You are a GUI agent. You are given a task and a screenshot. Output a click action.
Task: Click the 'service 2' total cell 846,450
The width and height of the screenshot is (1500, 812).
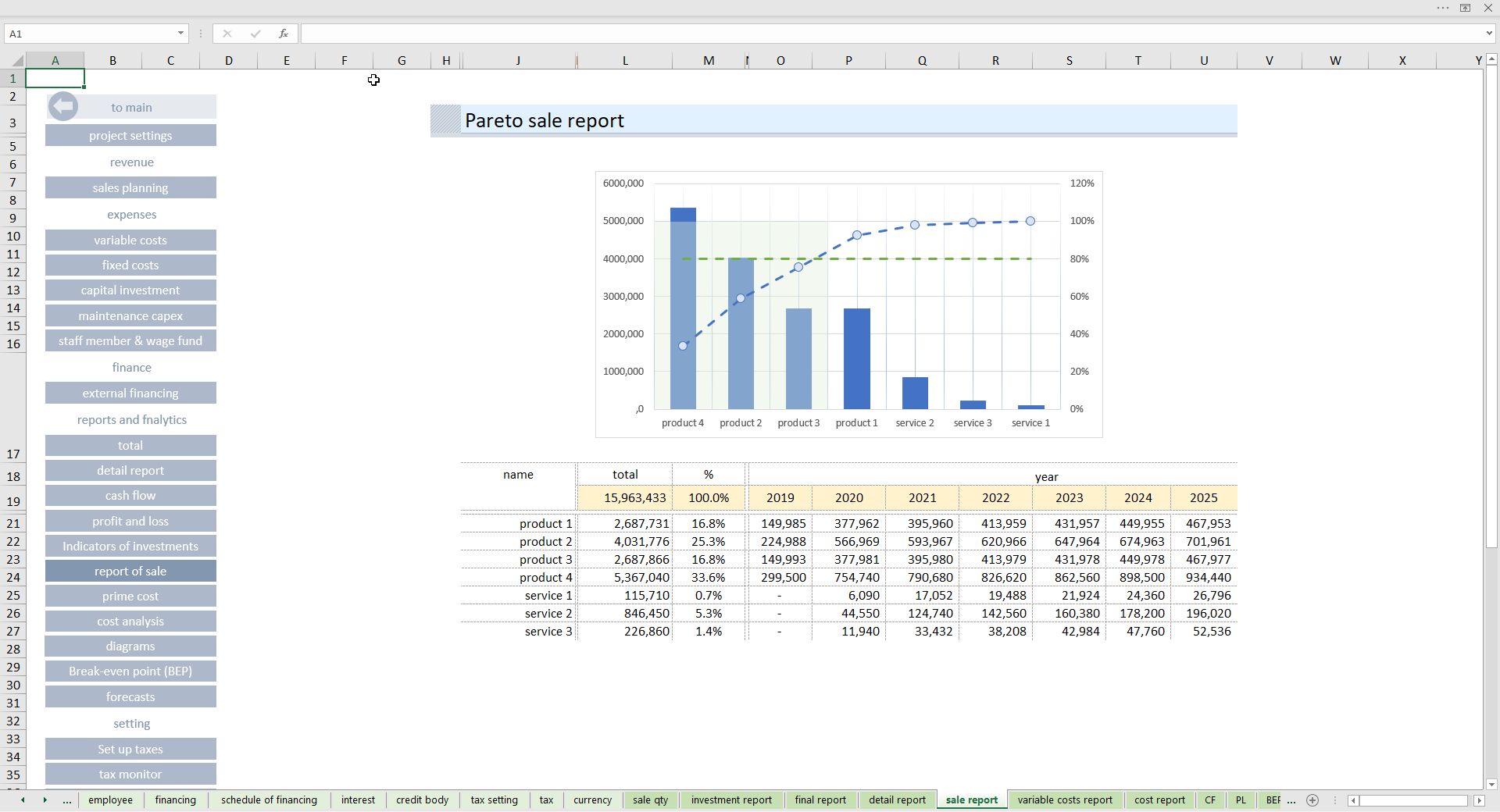coord(625,613)
